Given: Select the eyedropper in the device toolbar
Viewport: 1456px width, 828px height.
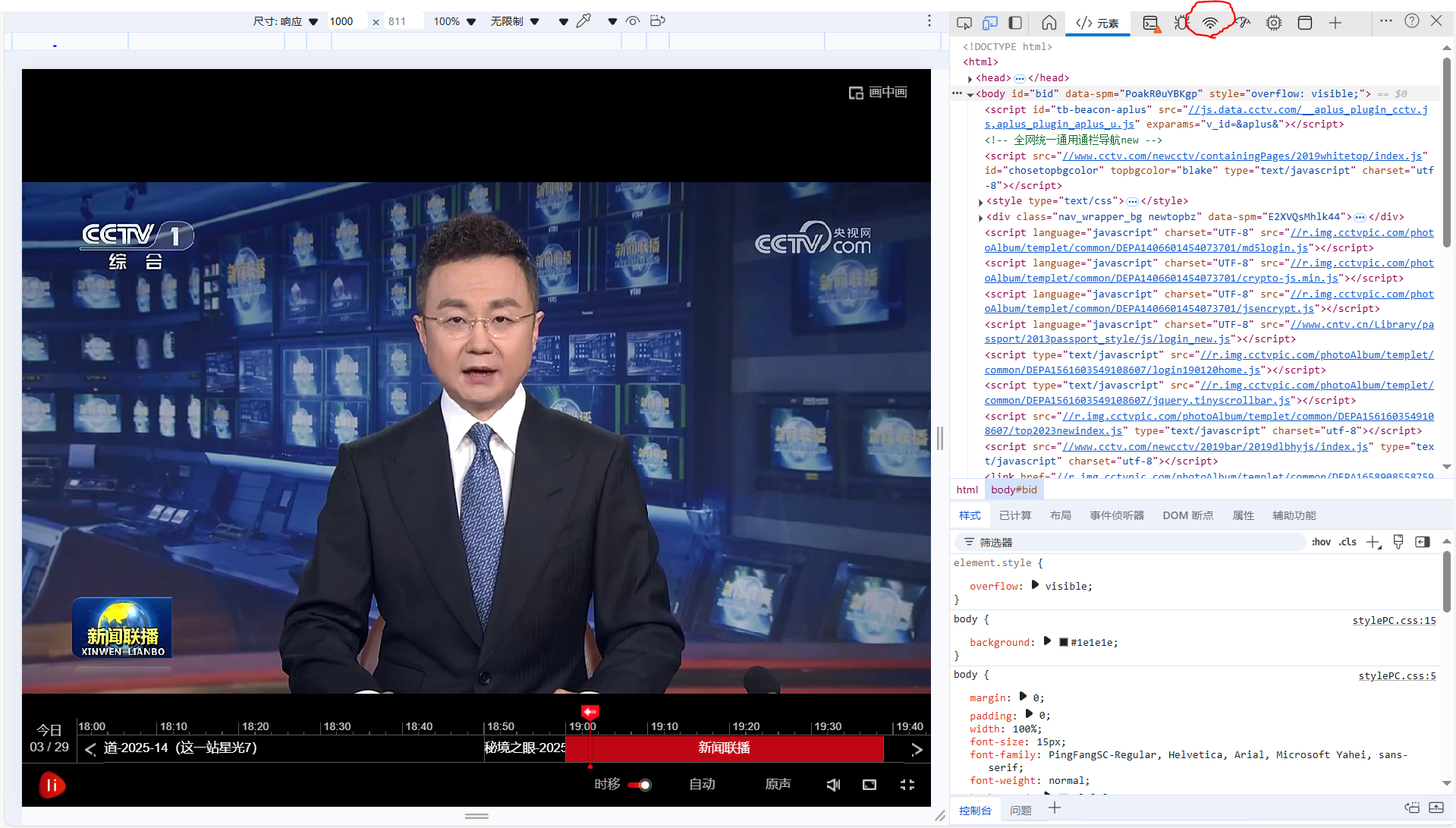Looking at the screenshot, I should pyautogui.click(x=583, y=20).
